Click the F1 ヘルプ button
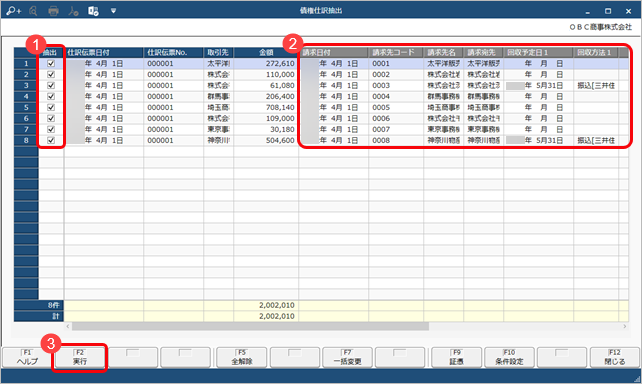 pos(27,357)
